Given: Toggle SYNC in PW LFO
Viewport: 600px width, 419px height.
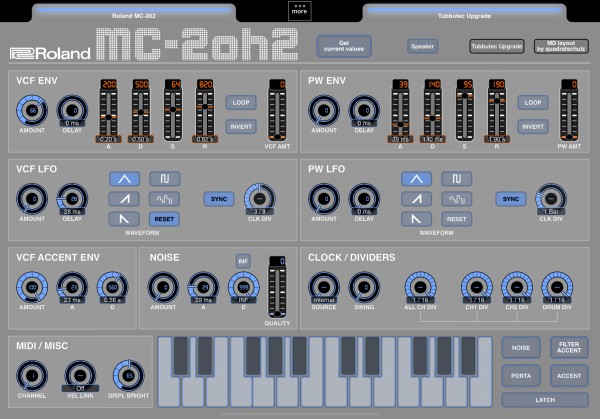Looking at the screenshot, I should pyautogui.click(x=511, y=199).
